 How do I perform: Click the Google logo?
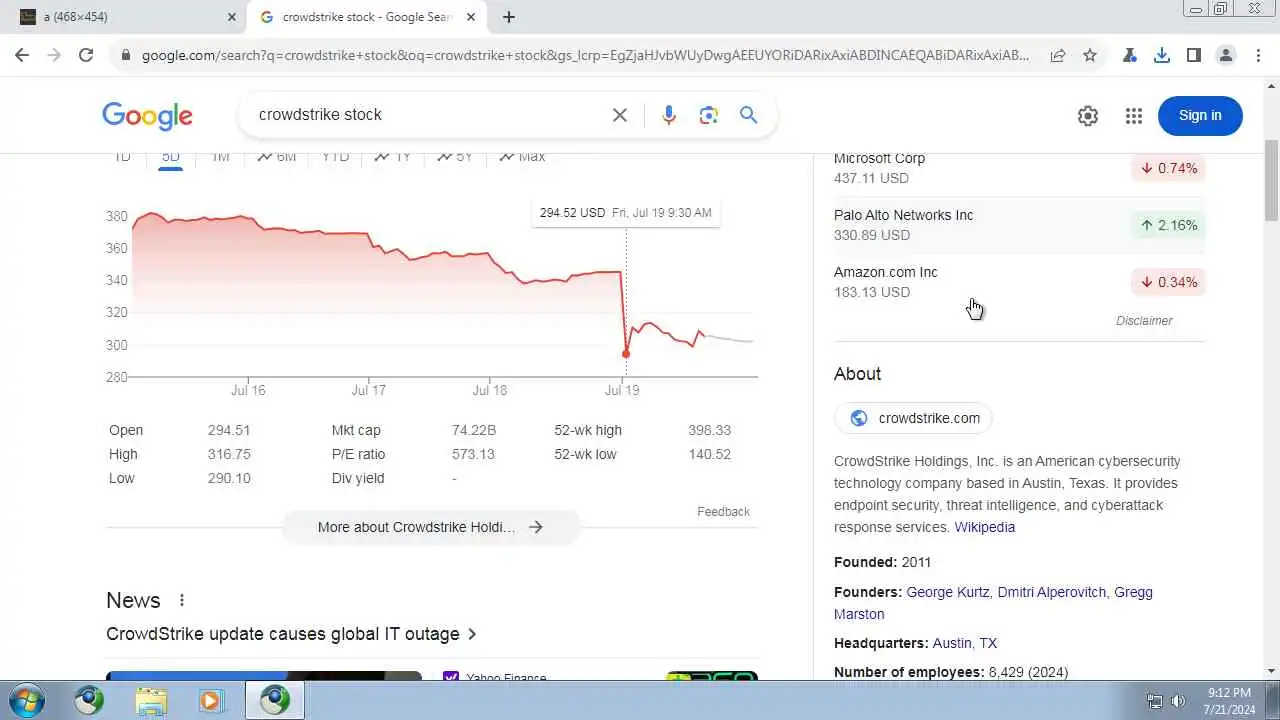coord(147,116)
